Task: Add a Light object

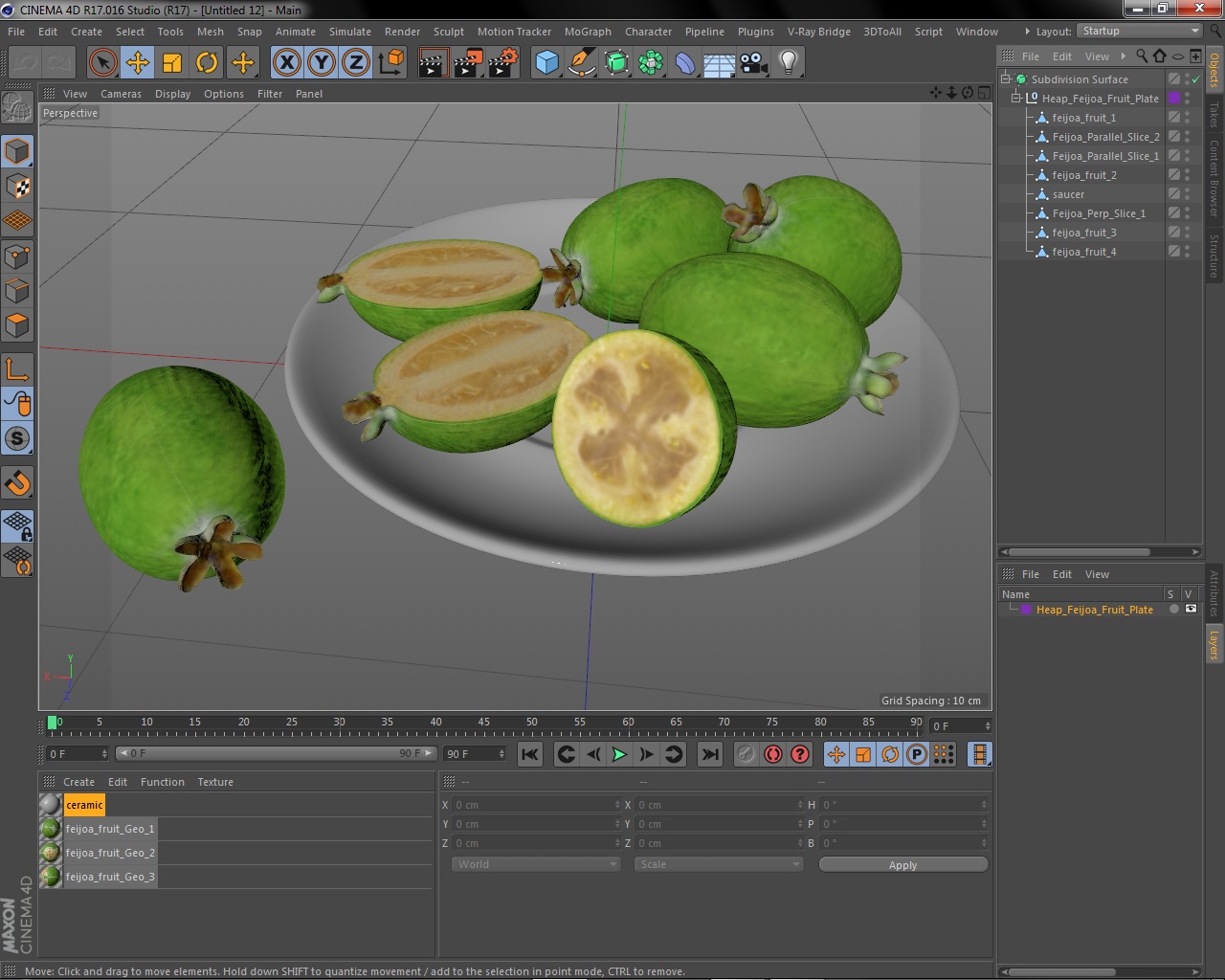Action: click(x=789, y=63)
